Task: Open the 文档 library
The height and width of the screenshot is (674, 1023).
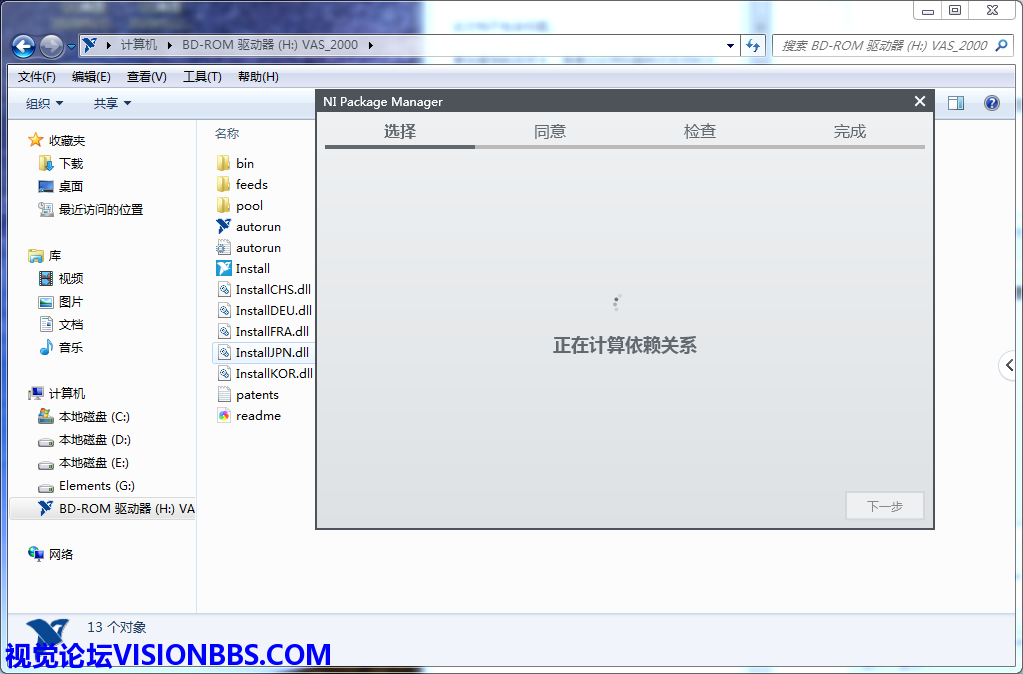Action: click(71, 324)
